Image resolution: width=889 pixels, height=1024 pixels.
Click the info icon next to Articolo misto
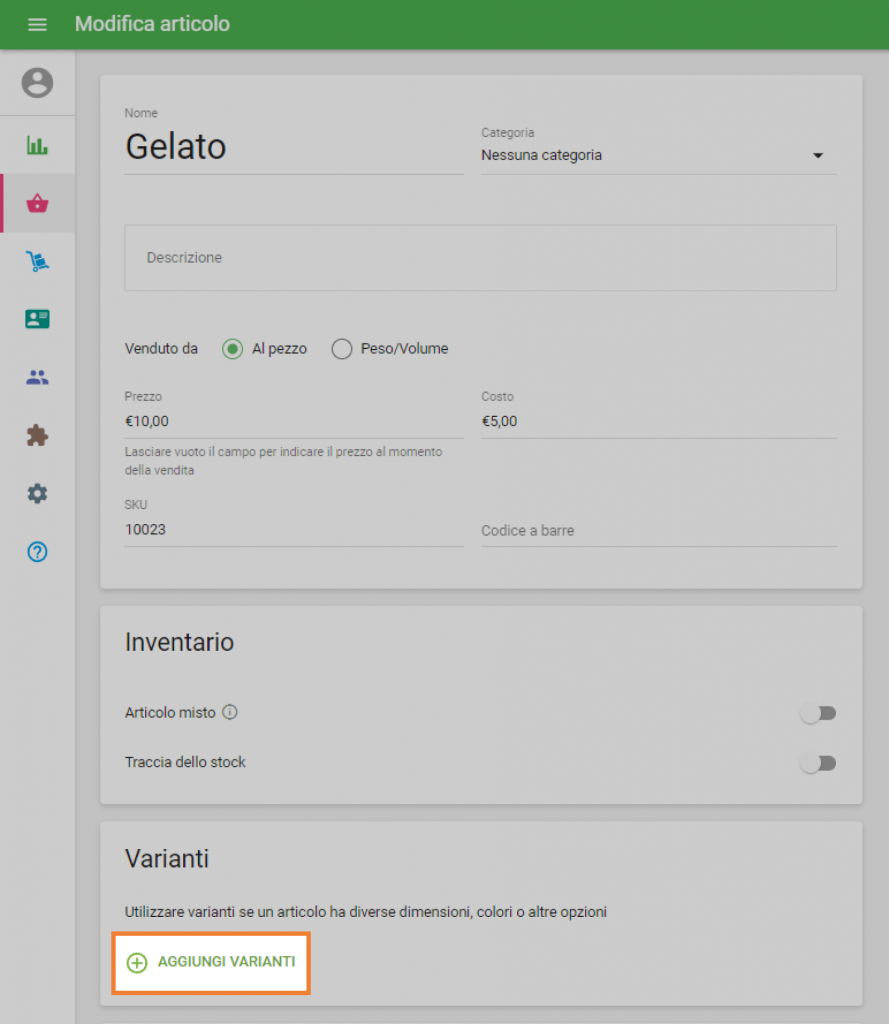[229, 712]
